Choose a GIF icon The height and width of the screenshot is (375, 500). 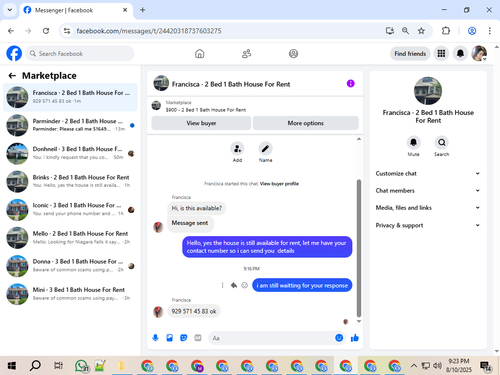coord(198,338)
